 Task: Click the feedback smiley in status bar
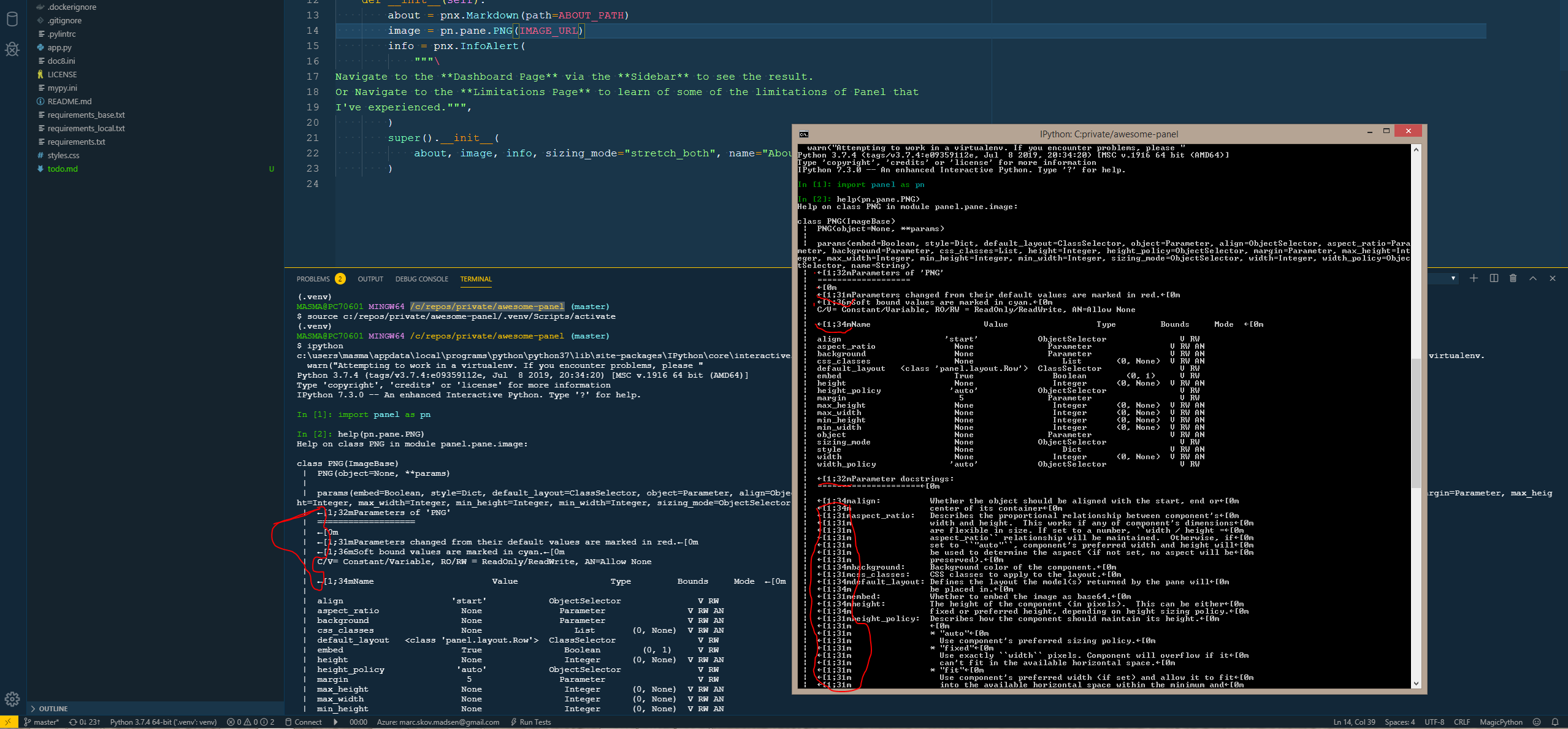[1537, 722]
